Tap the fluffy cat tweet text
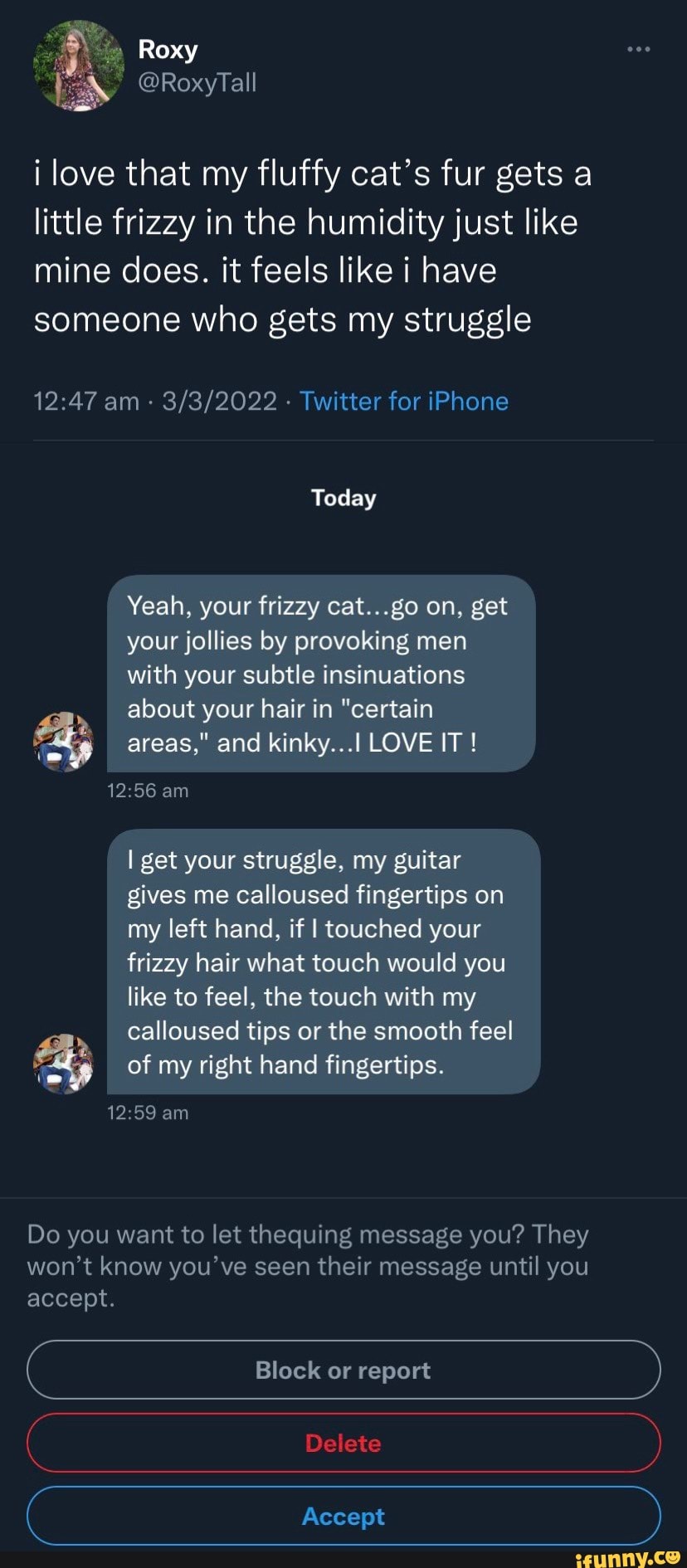 click(312, 246)
